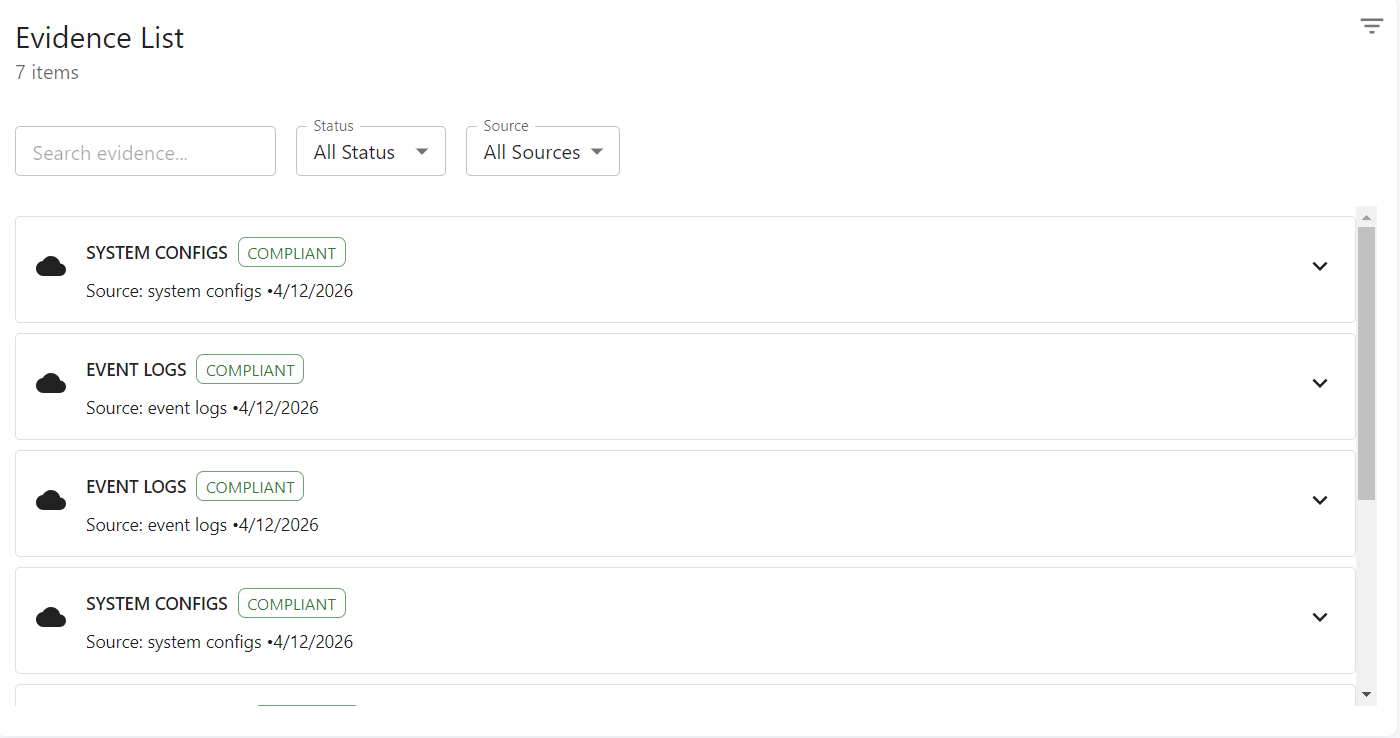Image resolution: width=1400 pixels, height=738 pixels.
Task: Click the COMPLIANT badge on lower SYSTEM CONFIGS
Action: (292, 604)
